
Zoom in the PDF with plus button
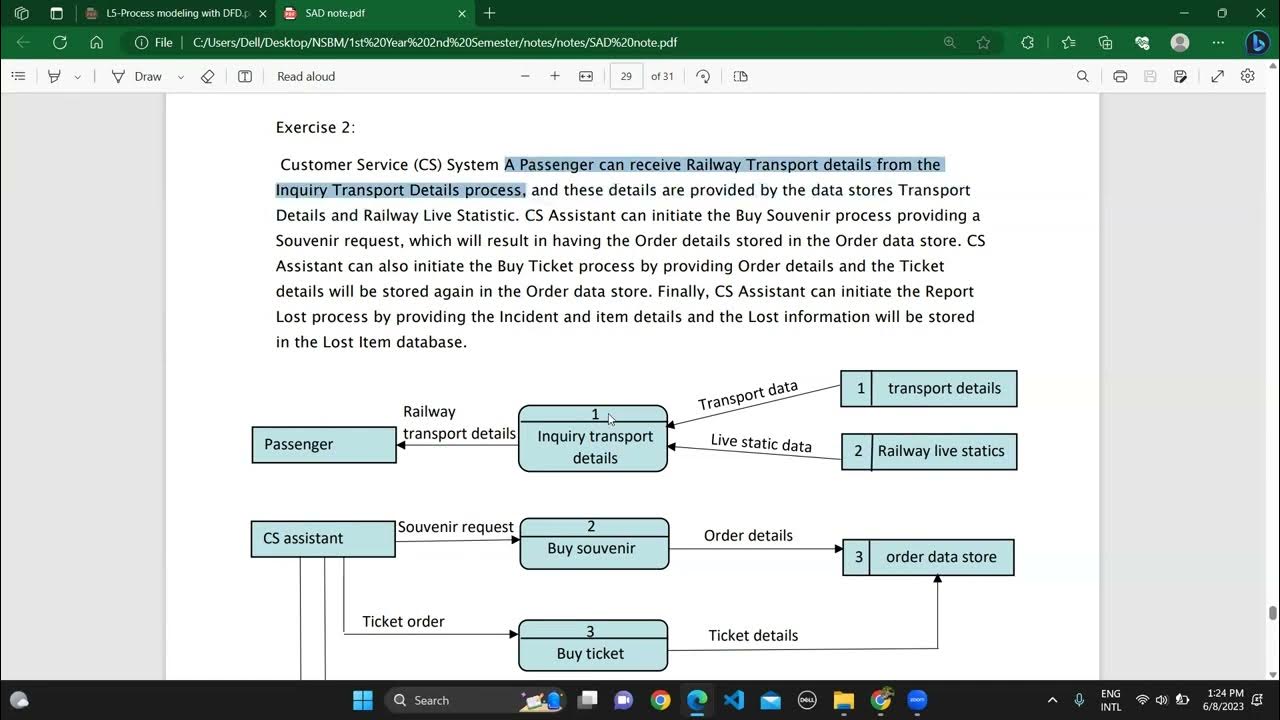555,76
